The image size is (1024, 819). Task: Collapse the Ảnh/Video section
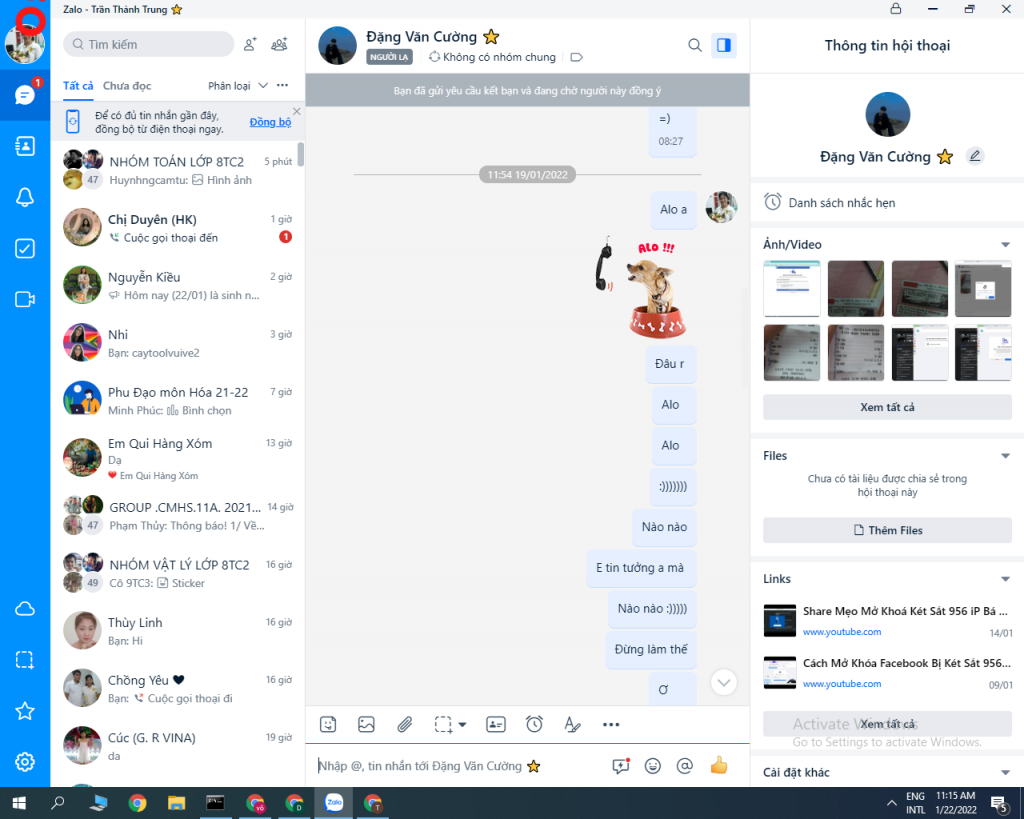1005,245
